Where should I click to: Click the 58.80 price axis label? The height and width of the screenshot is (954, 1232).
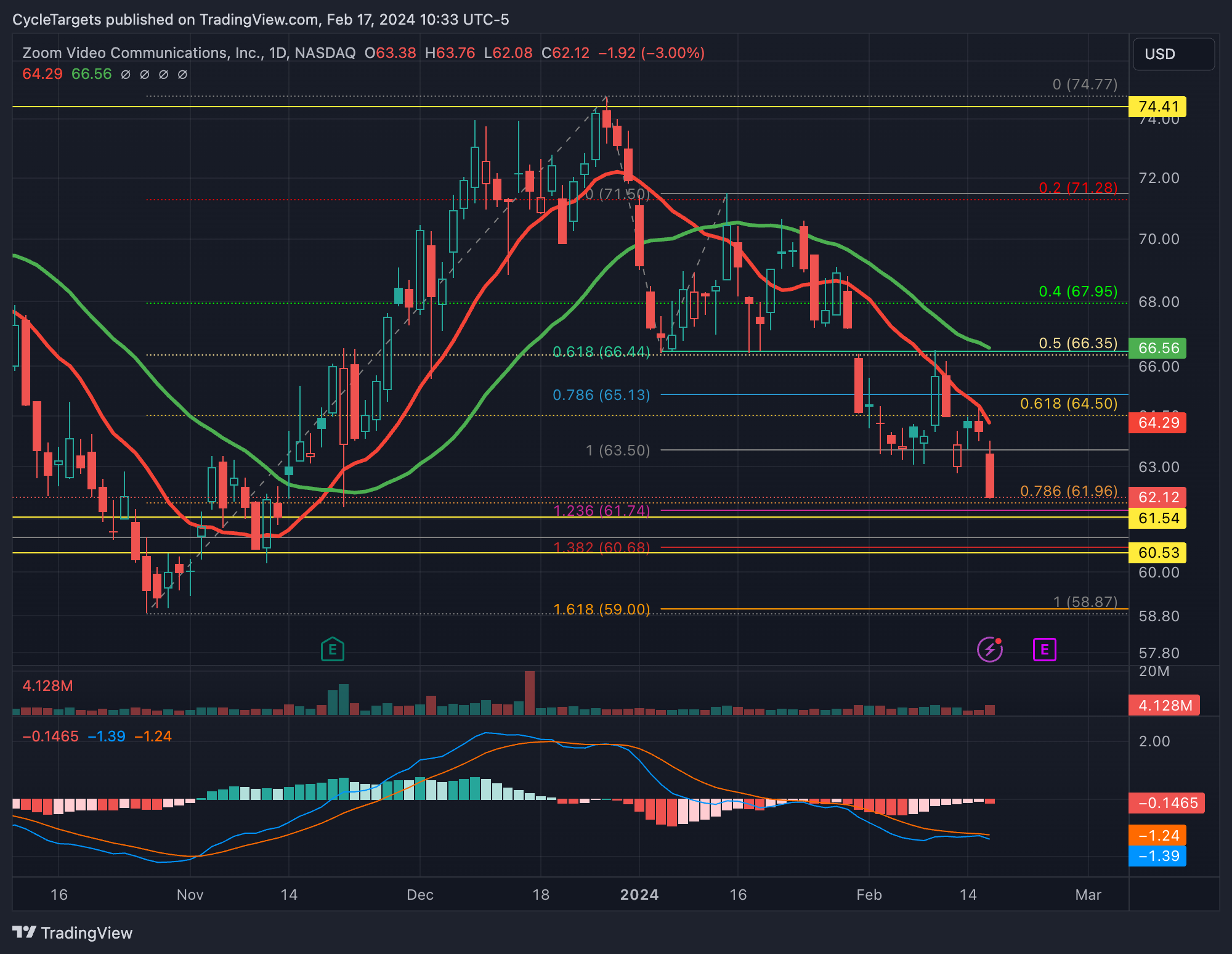pos(1159,616)
